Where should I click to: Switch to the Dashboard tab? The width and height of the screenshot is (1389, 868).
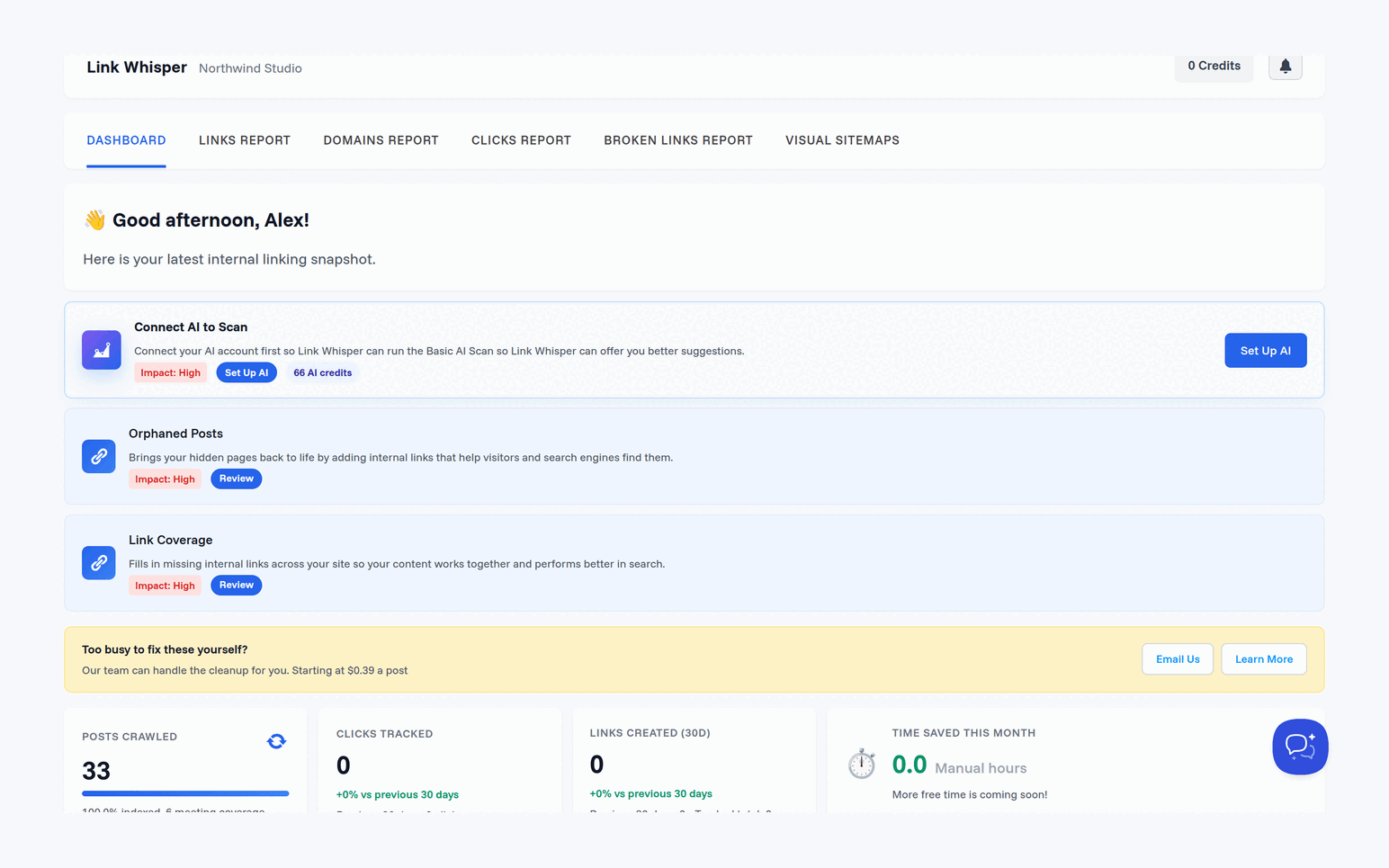(126, 140)
